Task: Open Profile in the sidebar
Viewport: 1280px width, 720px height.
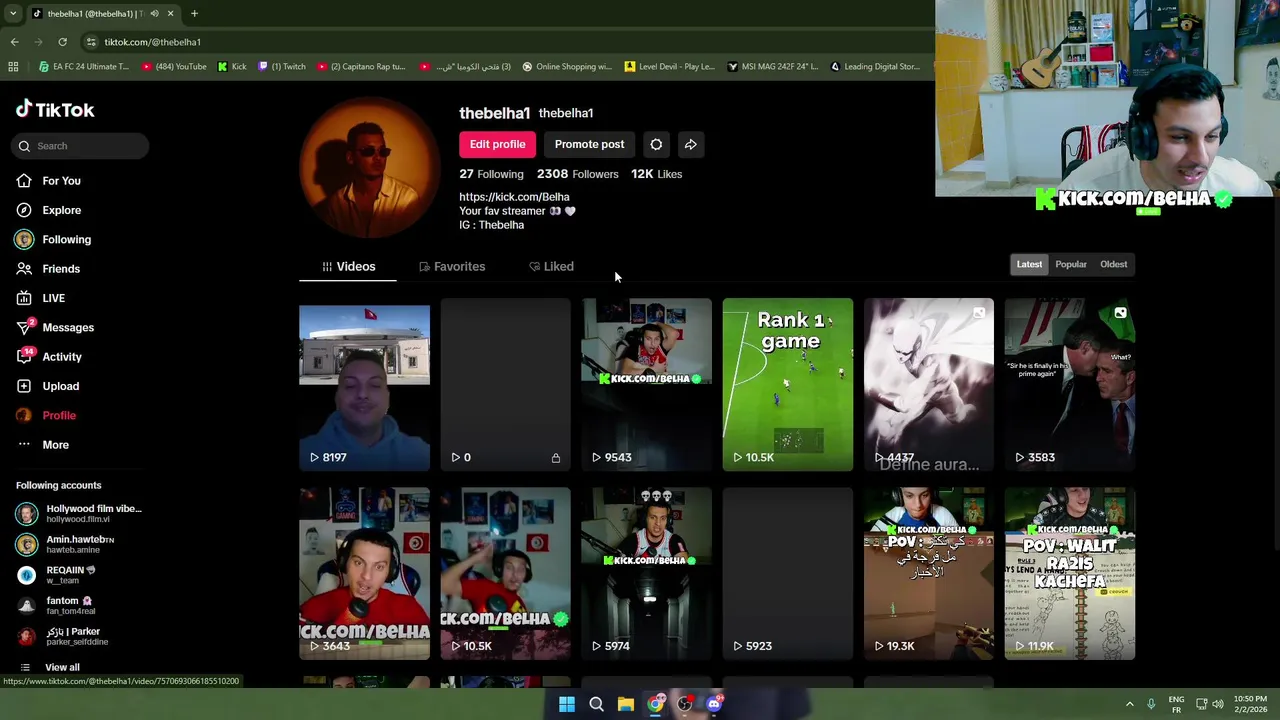Action: coord(46,415)
